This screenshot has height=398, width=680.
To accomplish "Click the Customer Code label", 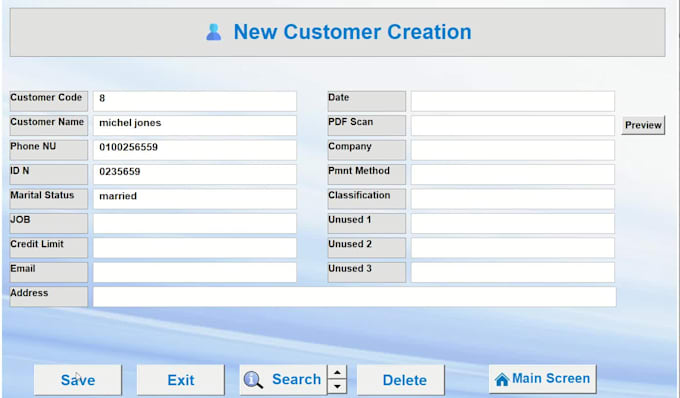I will 49,101.
